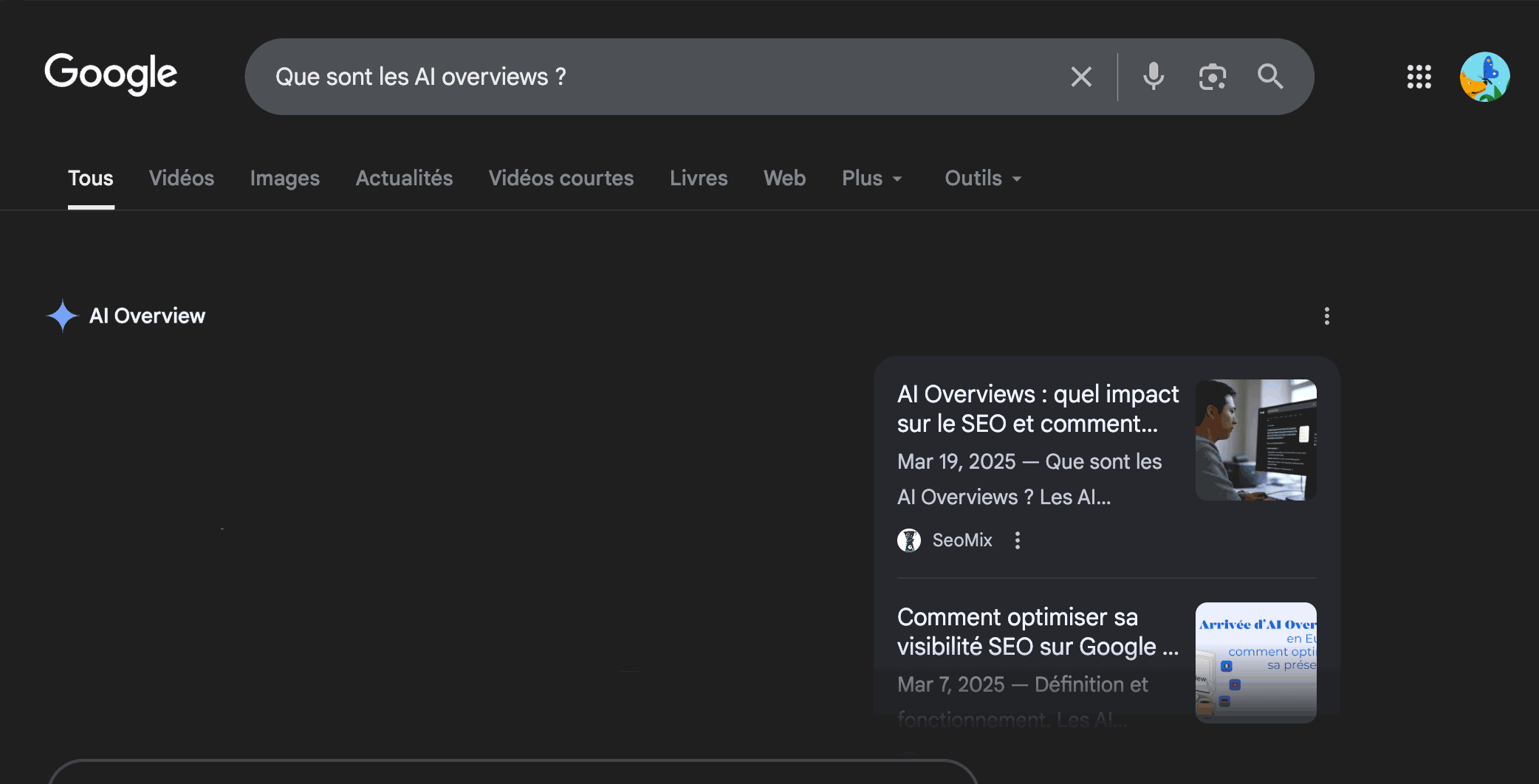Open the Livres tab
The height and width of the screenshot is (784, 1539).
[x=698, y=179]
